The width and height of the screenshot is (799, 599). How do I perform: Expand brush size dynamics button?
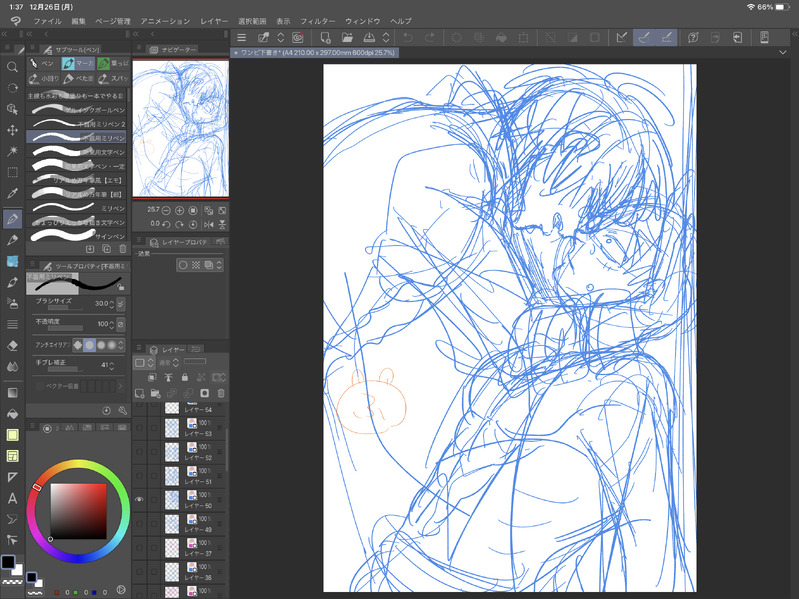[120, 304]
